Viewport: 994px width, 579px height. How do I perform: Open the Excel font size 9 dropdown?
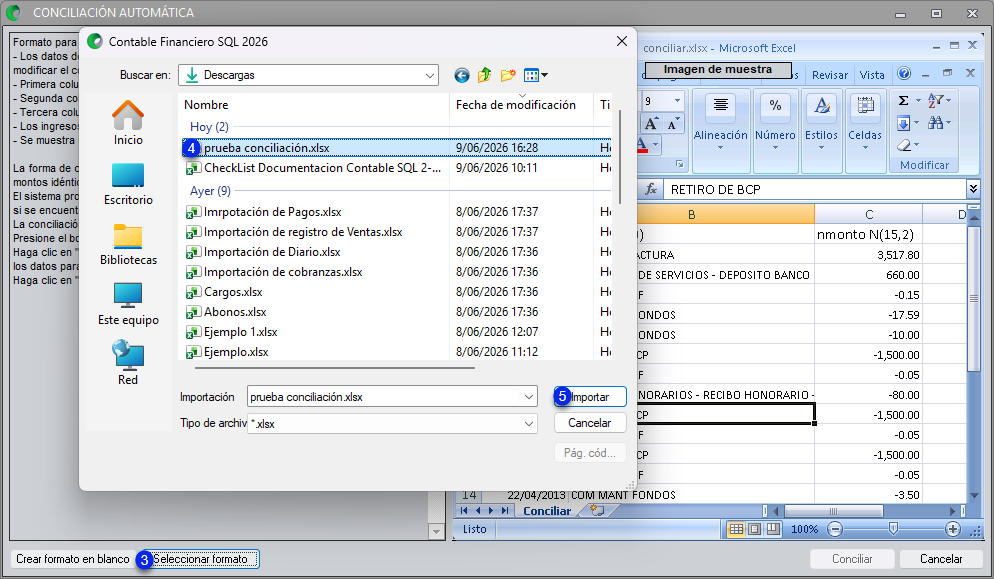(x=677, y=101)
